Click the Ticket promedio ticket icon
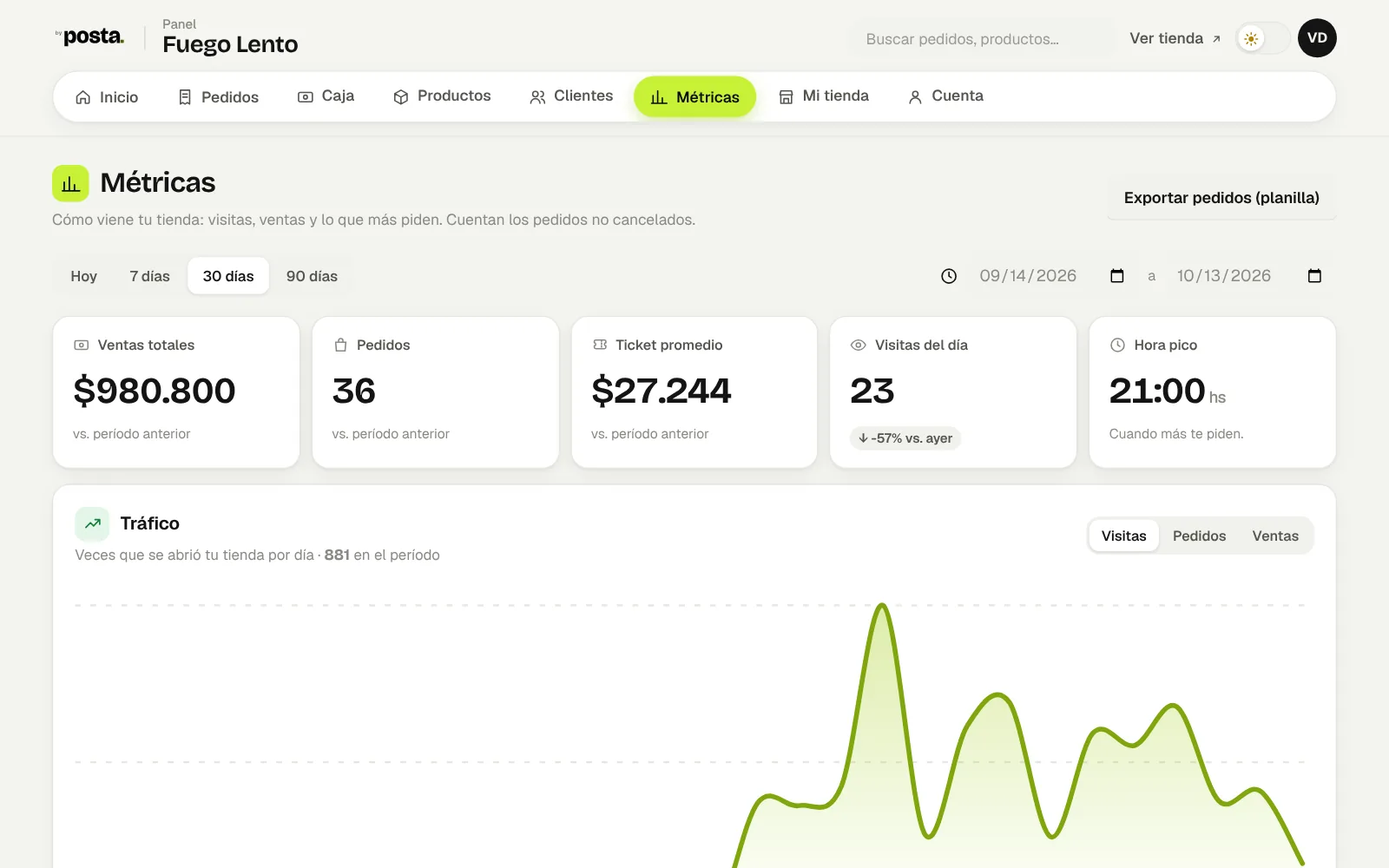1389x868 pixels. point(600,345)
